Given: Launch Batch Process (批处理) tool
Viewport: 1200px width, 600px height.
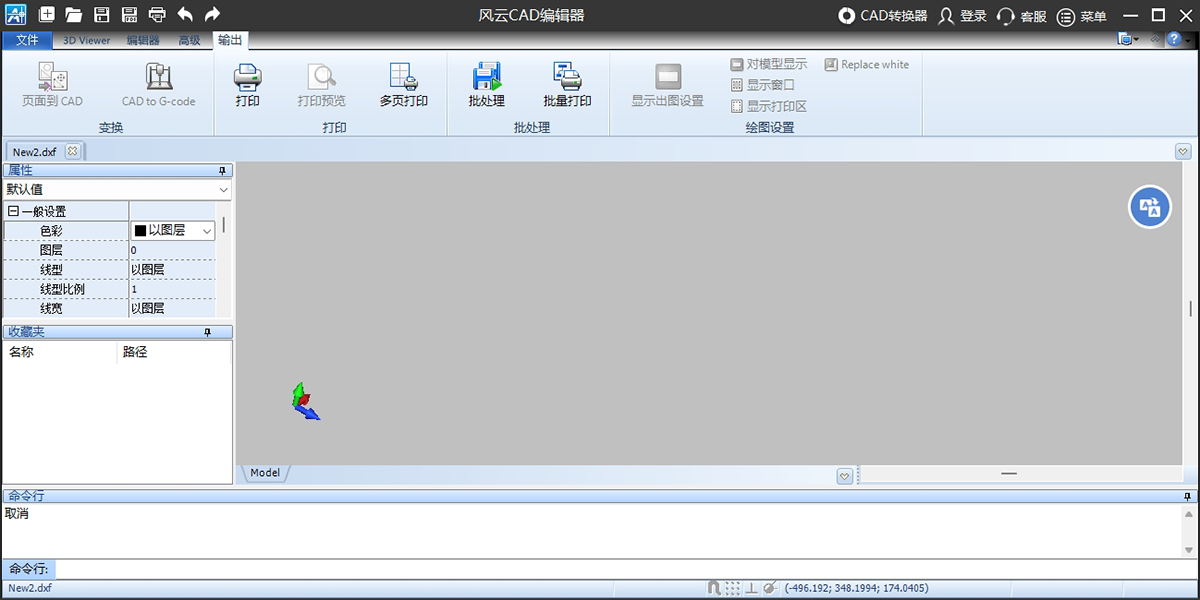Looking at the screenshot, I should (x=486, y=85).
